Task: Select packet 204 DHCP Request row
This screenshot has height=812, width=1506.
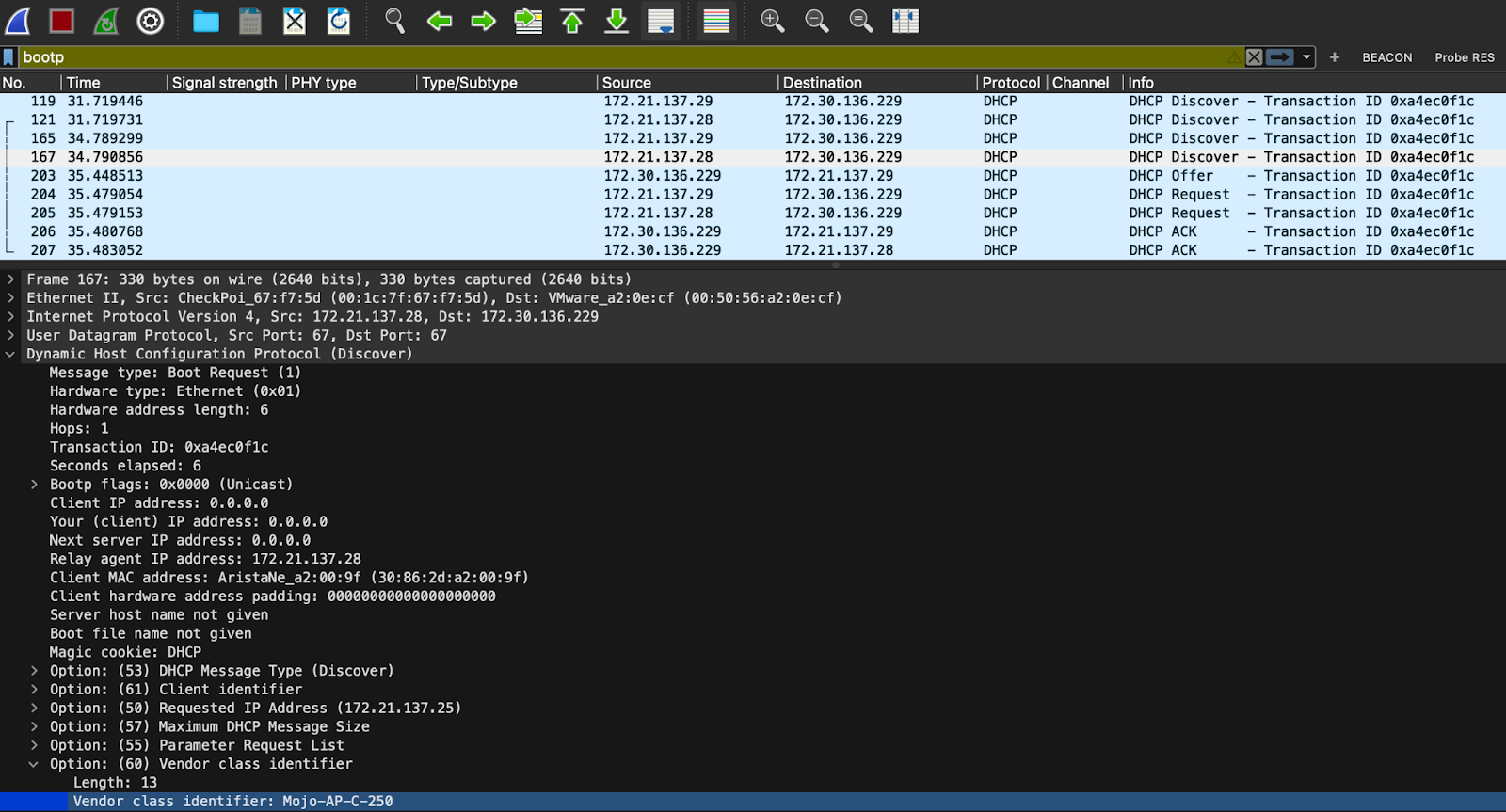Action: 753,195
